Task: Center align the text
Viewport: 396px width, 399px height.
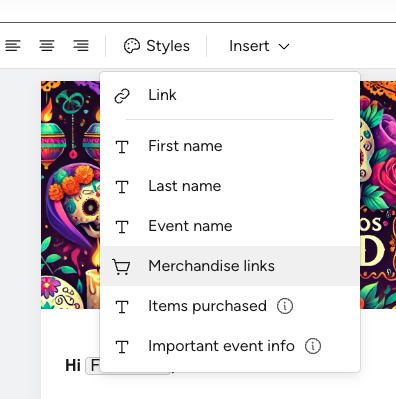Action: coord(47,46)
